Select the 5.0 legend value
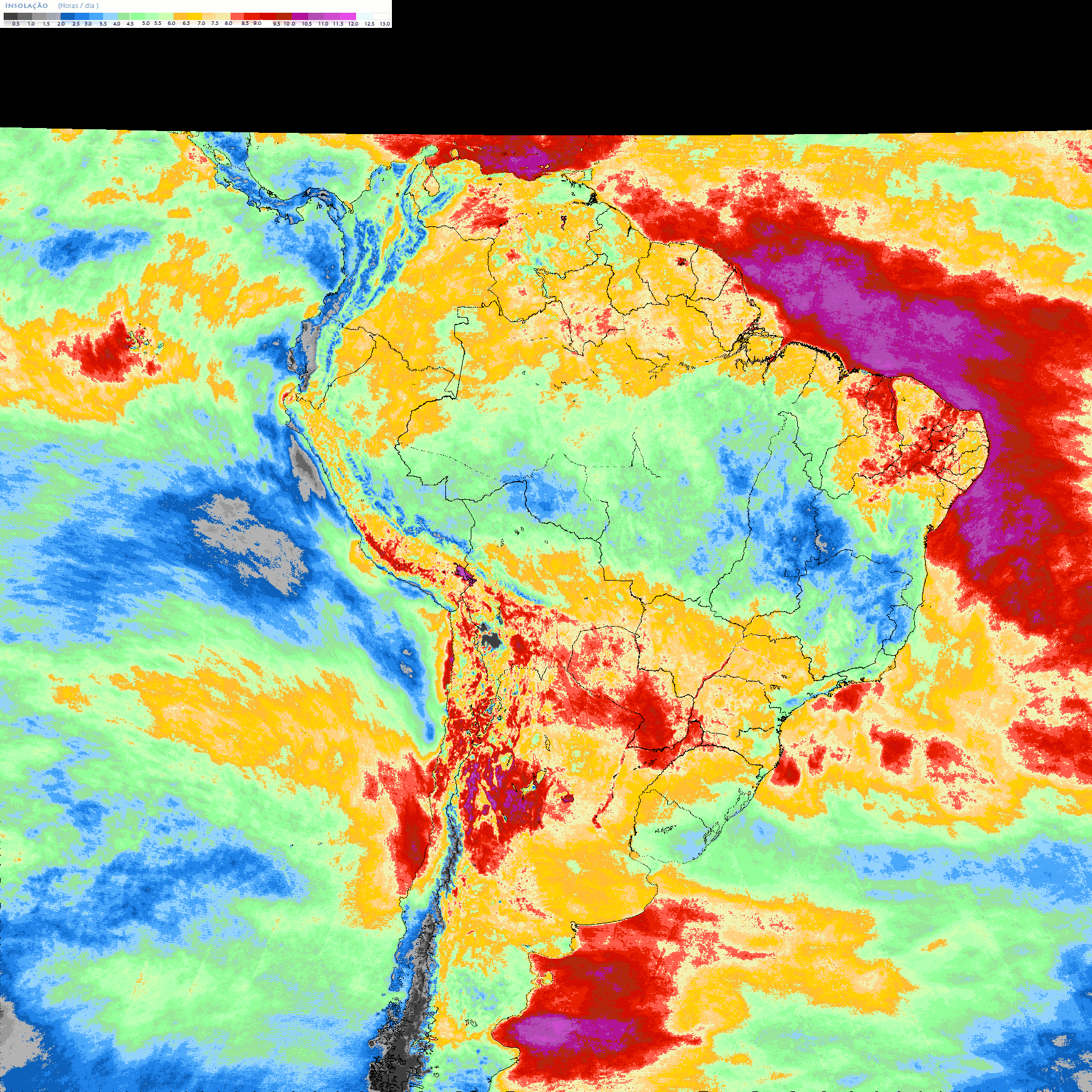This screenshot has width=1092, height=1092. tap(146, 23)
